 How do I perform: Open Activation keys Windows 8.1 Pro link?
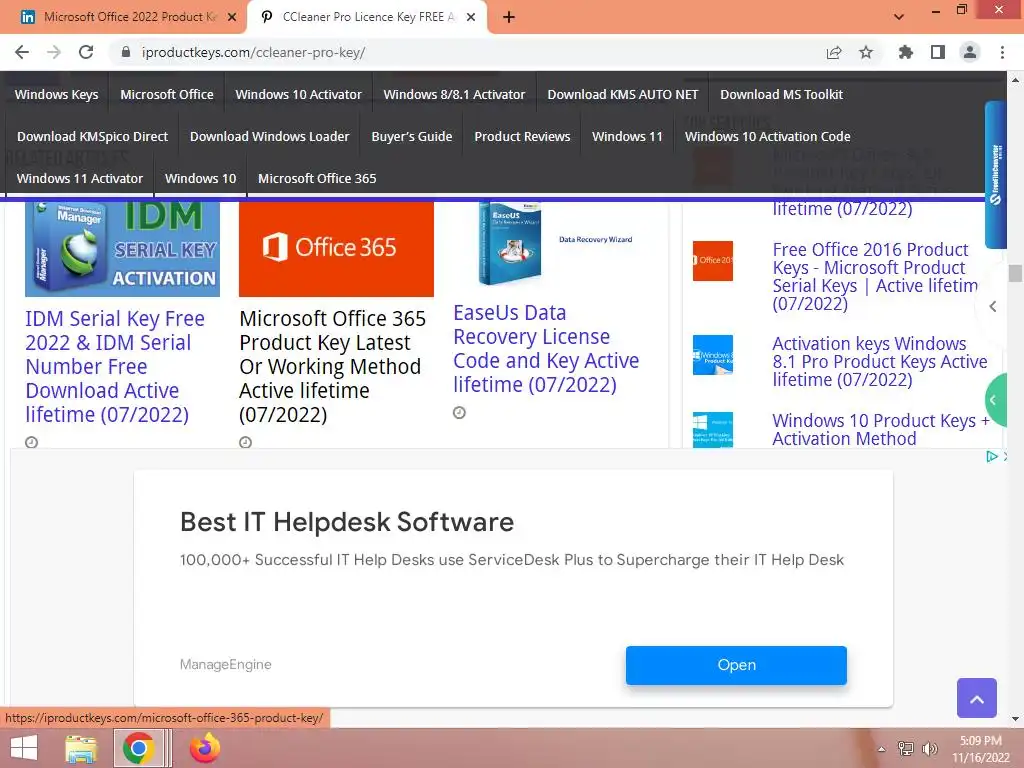880,362
